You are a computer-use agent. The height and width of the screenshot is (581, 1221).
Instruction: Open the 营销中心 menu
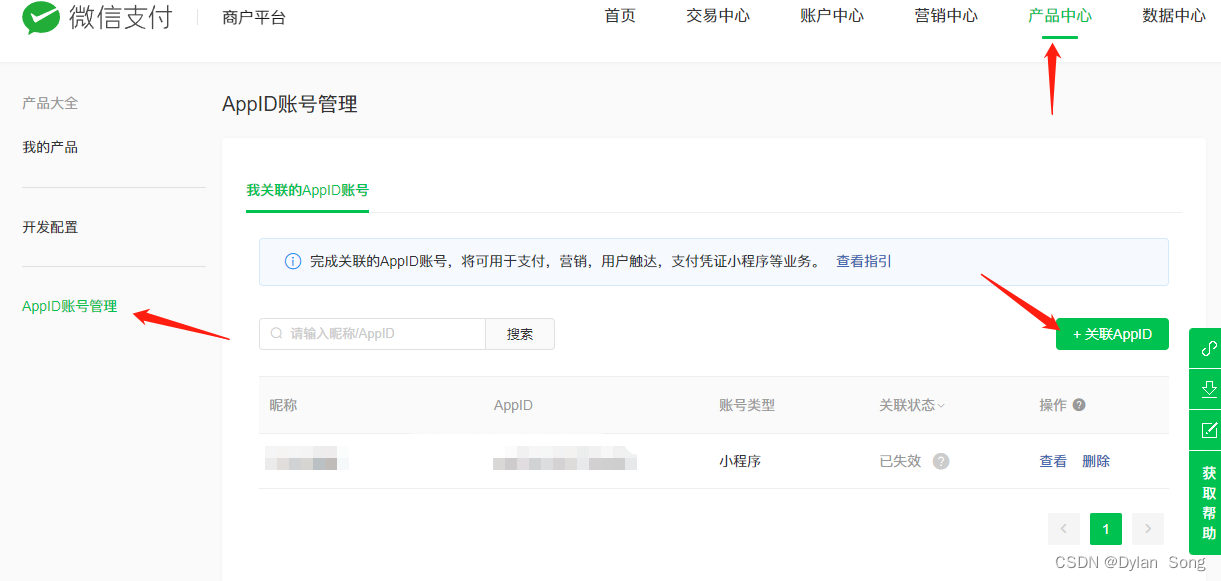pyautogui.click(x=946, y=15)
